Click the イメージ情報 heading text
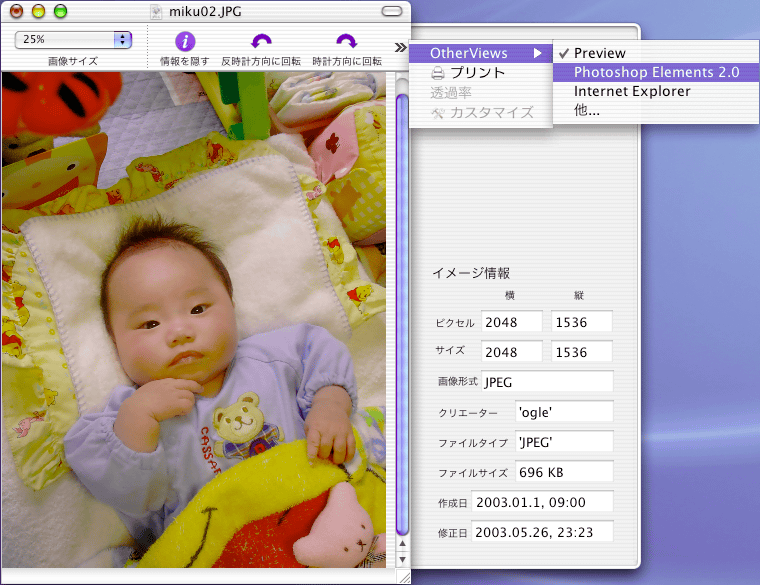This screenshot has width=760, height=585. click(471, 273)
